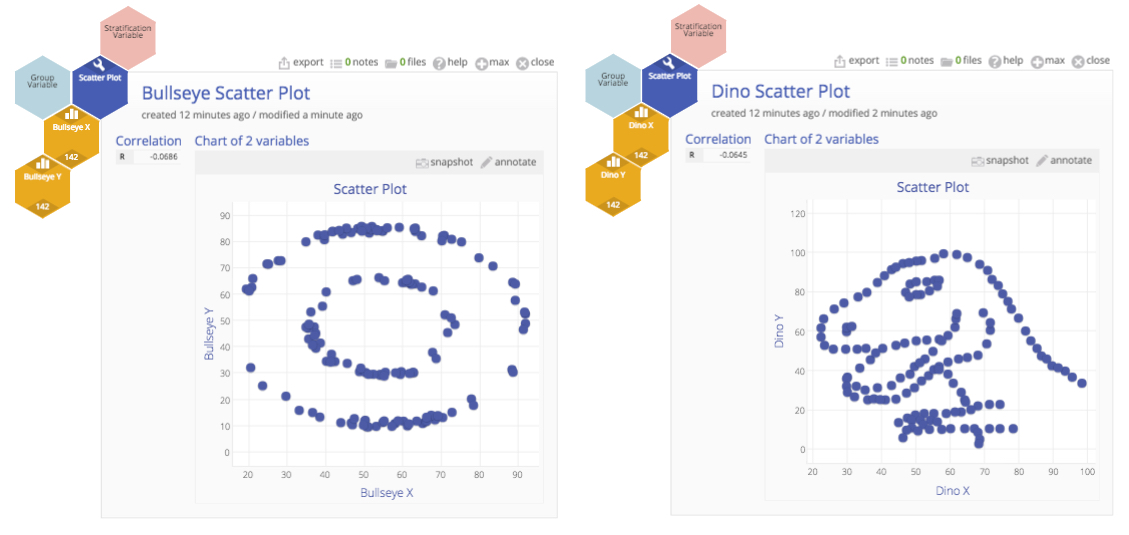Open notes for Dino Scatter Plot
This screenshot has height=535, width=1129.
click(x=909, y=61)
